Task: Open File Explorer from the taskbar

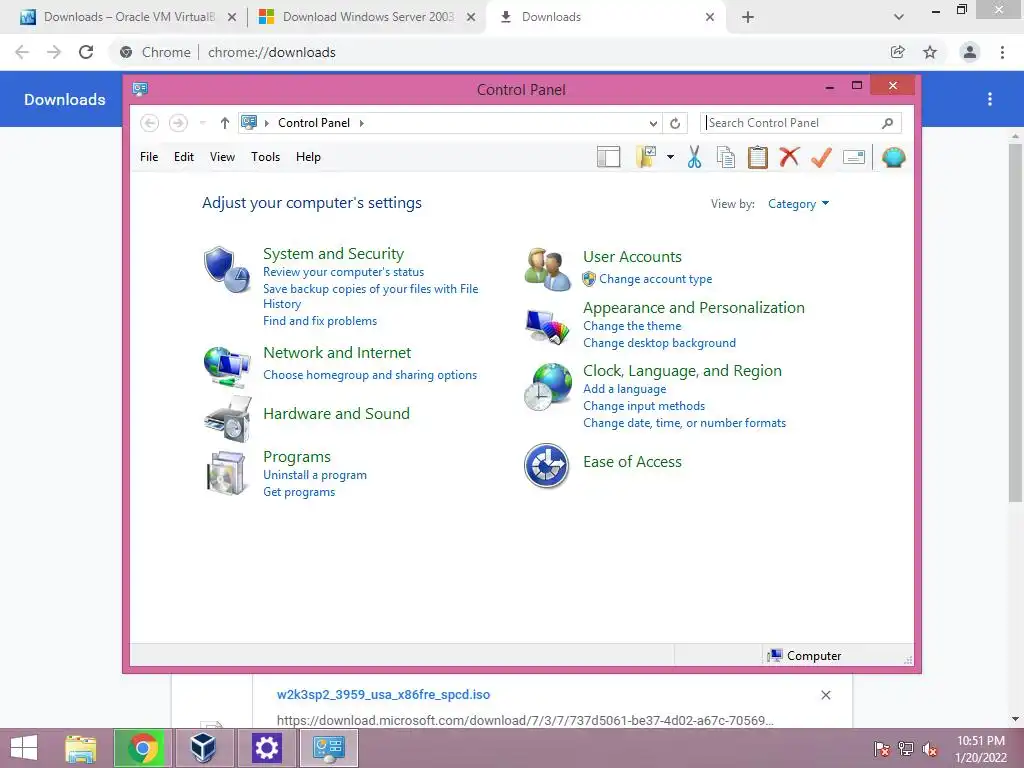Action: 81,748
